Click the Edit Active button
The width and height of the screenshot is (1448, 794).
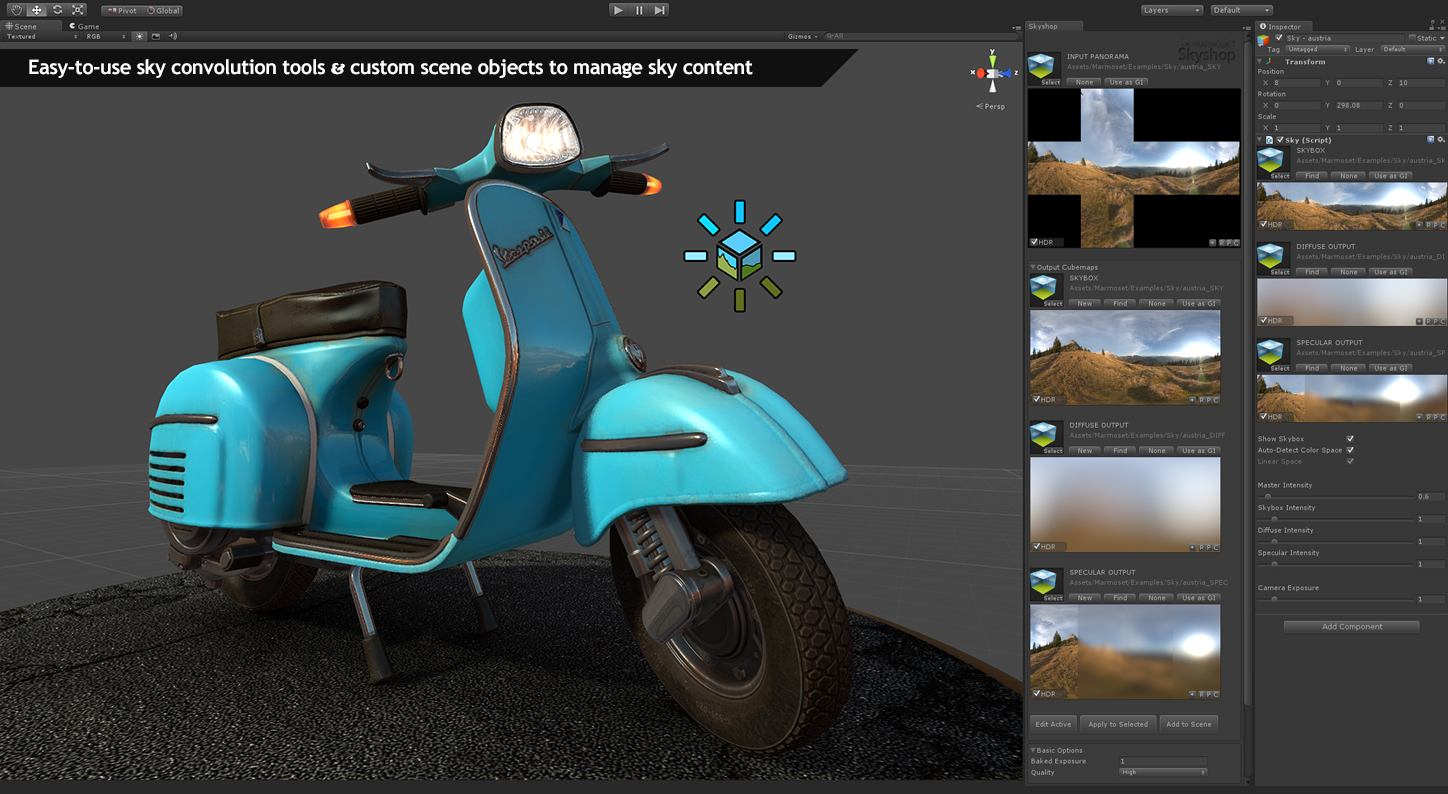(x=1053, y=724)
